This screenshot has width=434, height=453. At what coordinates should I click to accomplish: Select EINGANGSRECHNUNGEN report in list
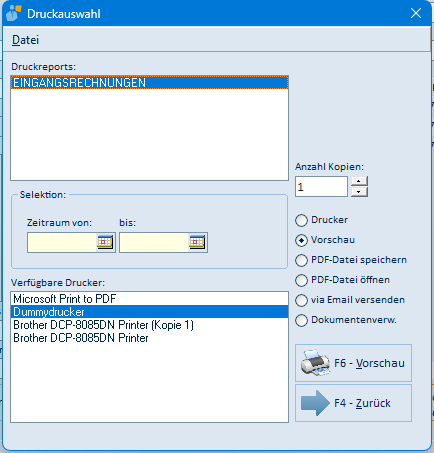(x=149, y=83)
